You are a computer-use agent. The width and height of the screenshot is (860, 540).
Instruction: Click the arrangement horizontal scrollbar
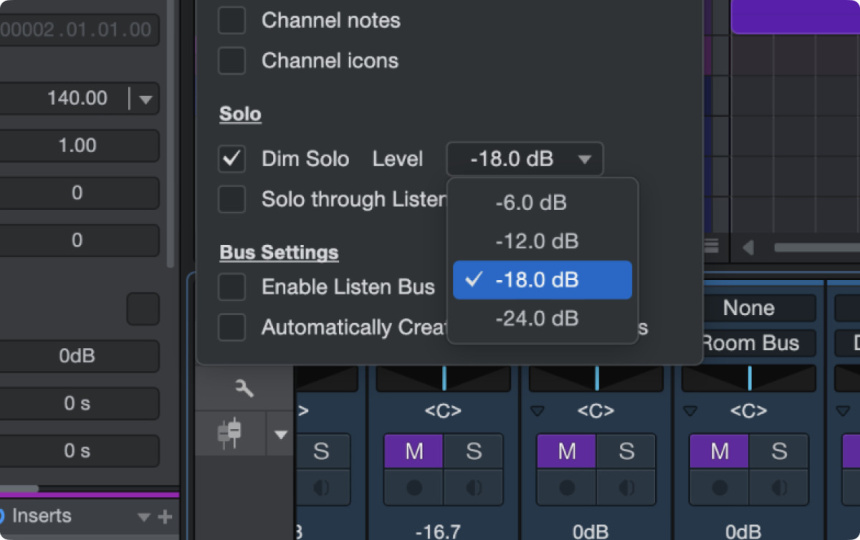point(817,248)
